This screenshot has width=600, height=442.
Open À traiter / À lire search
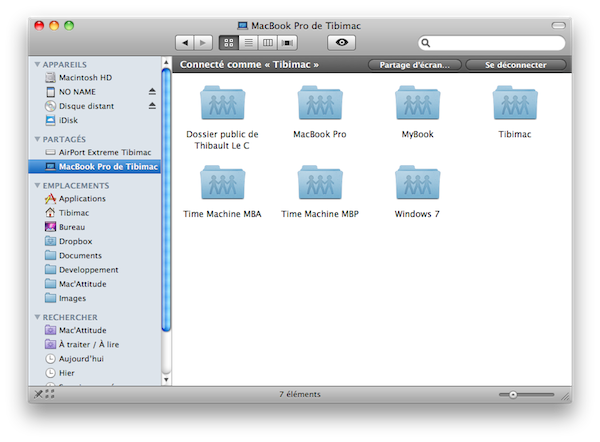[x=95, y=344]
